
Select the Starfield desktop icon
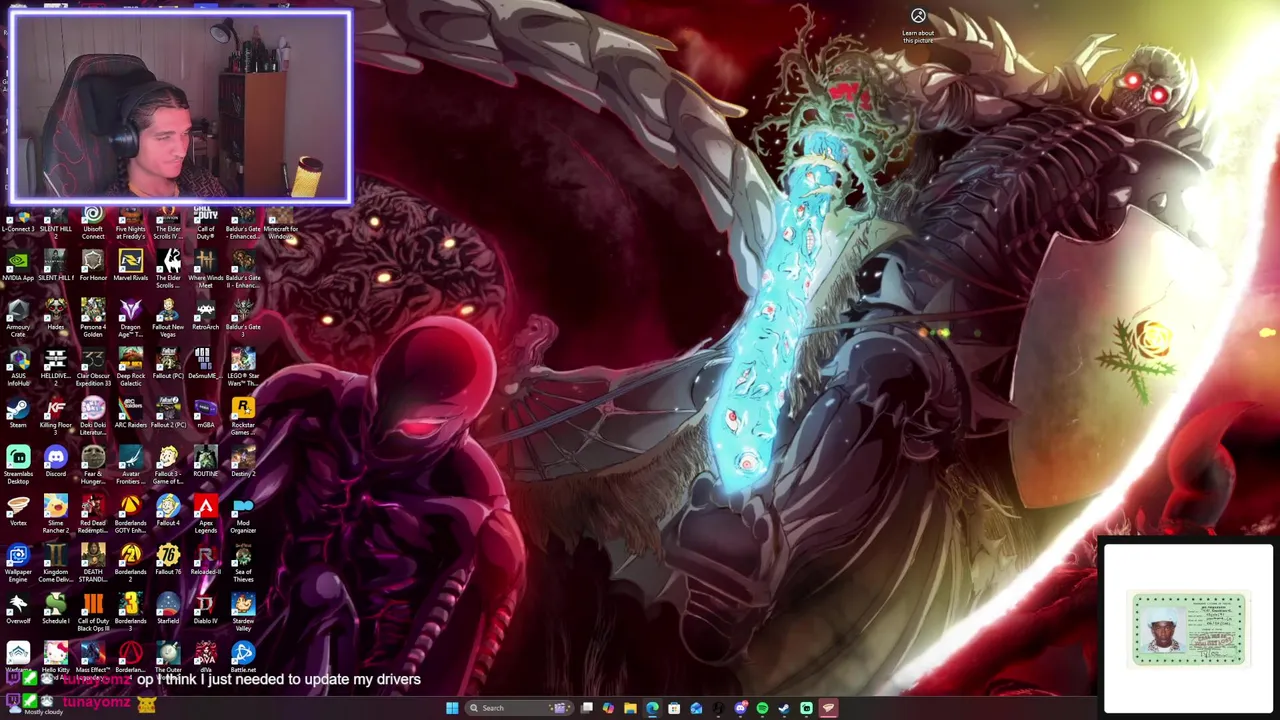coord(168,610)
